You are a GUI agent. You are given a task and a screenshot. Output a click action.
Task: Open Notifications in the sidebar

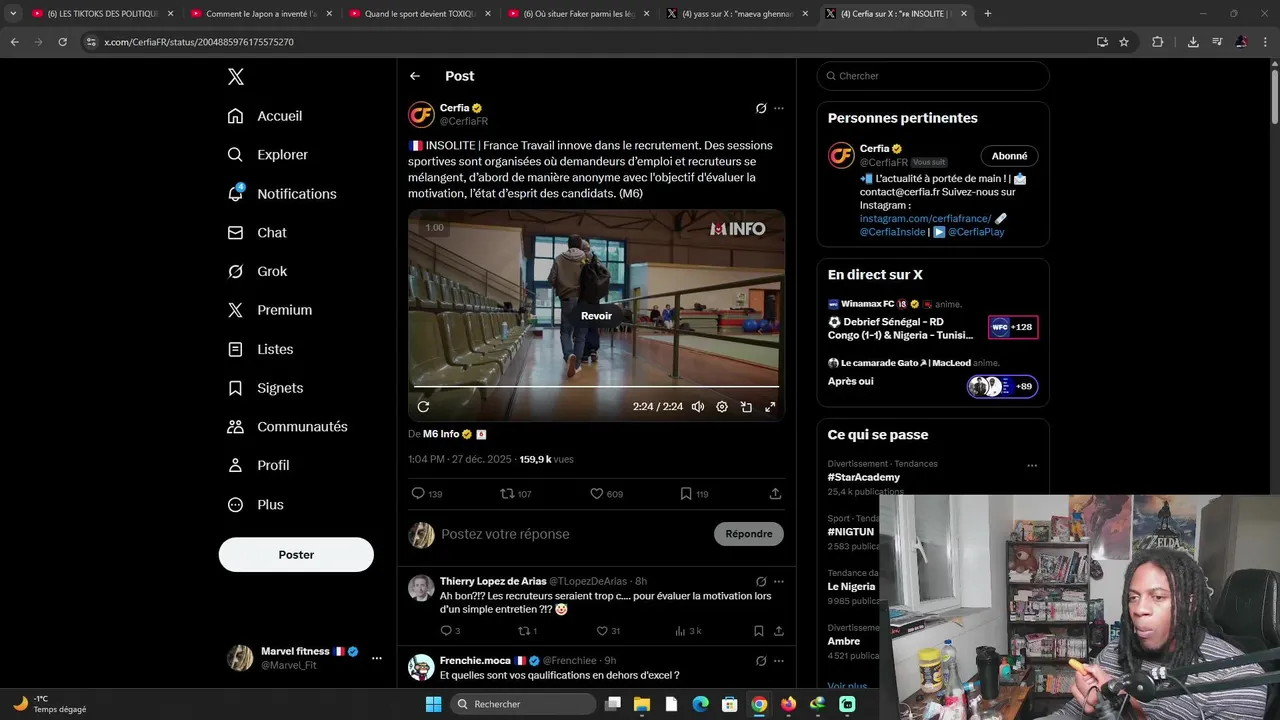coord(282,194)
